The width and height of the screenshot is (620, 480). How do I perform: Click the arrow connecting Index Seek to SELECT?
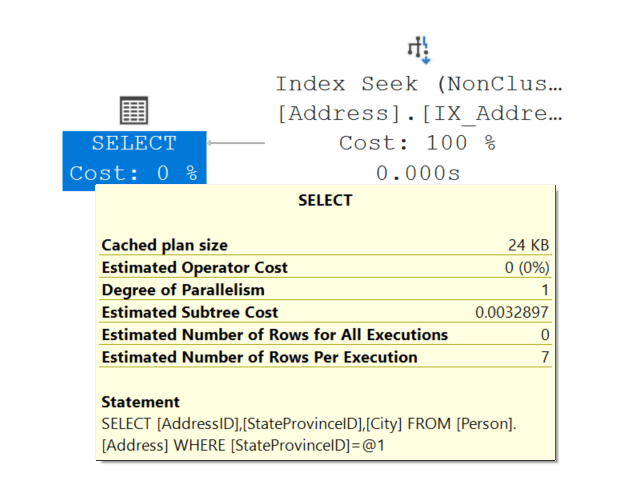click(x=236, y=143)
